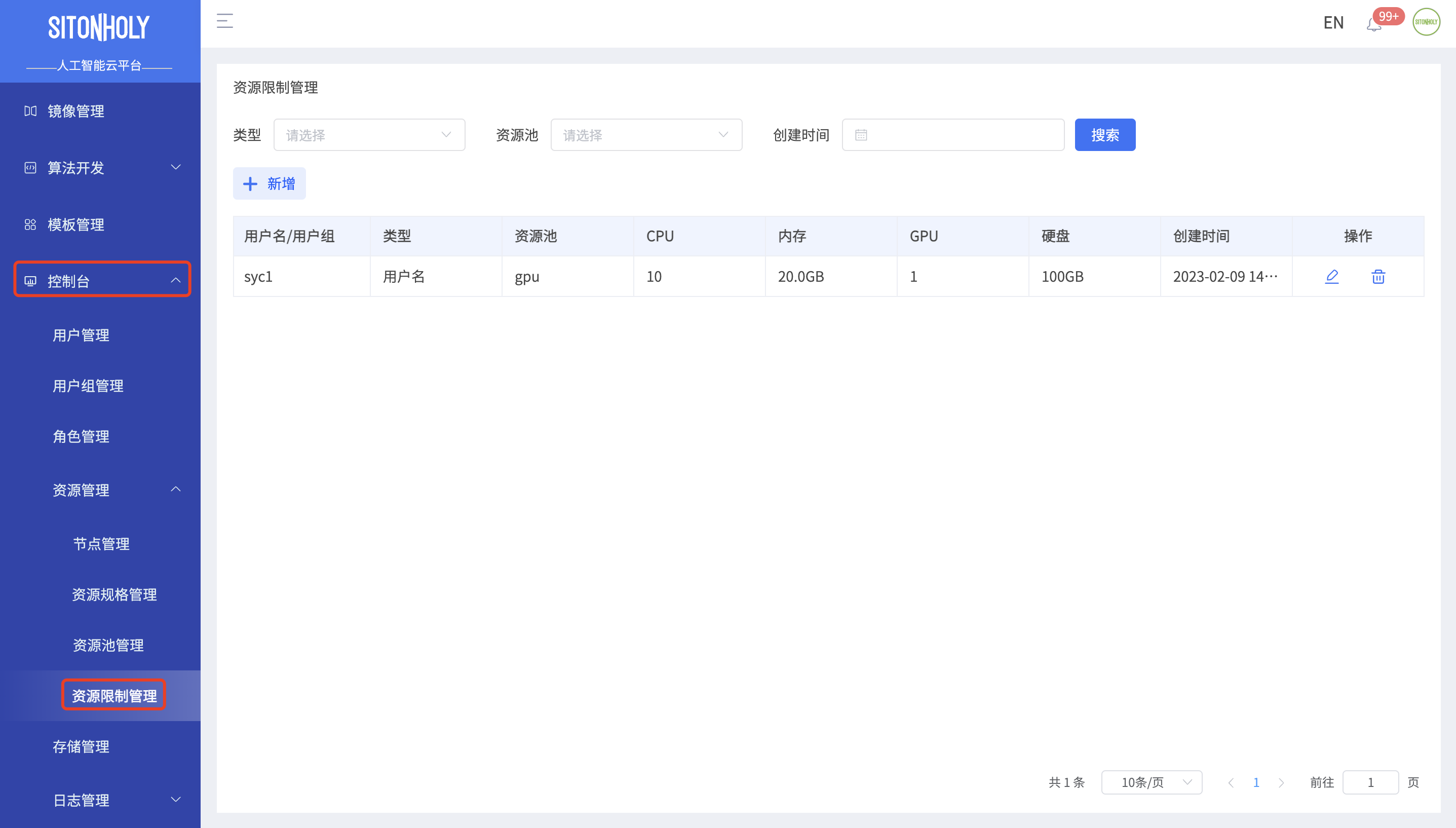Collapse the 控制台 chevron

click(176, 280)
